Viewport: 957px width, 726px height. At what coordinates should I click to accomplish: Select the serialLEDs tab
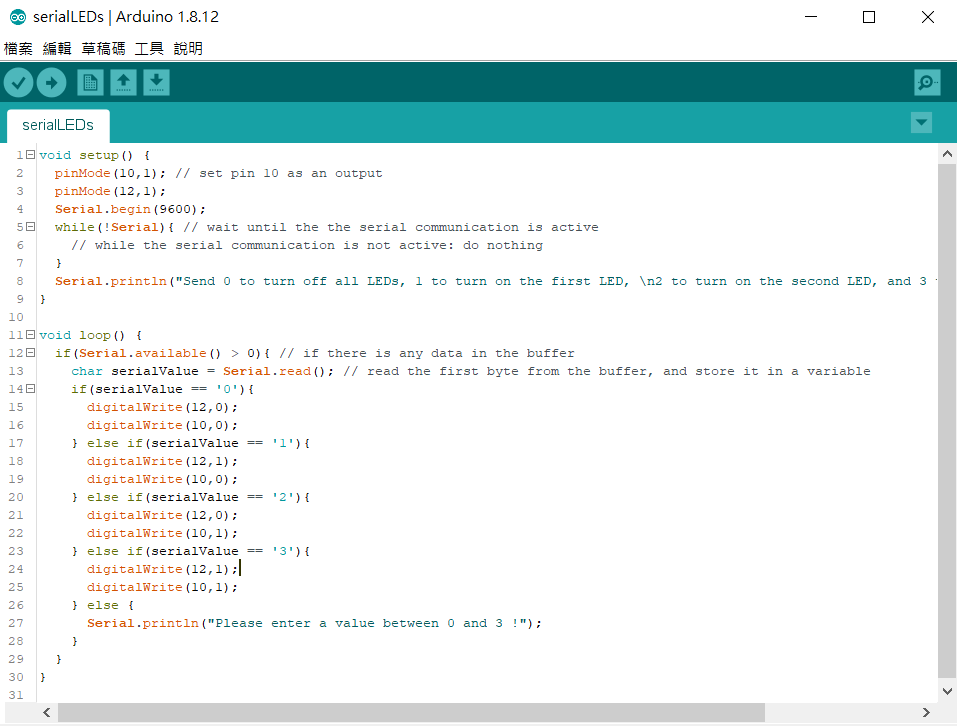click(x=58, y=125)
